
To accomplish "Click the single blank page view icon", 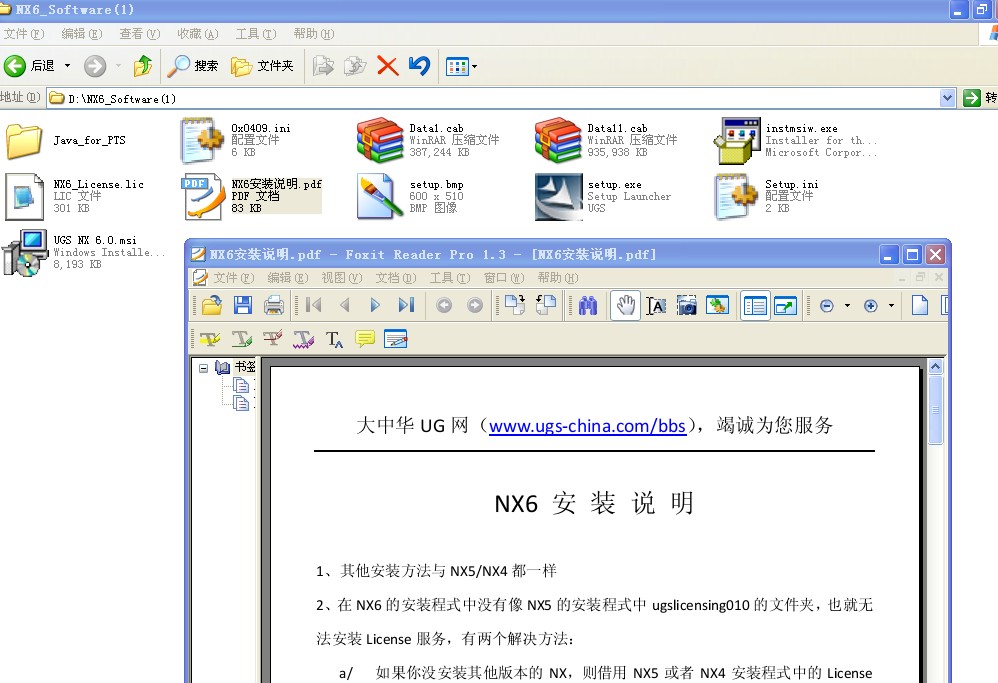I will pos(920,306).
